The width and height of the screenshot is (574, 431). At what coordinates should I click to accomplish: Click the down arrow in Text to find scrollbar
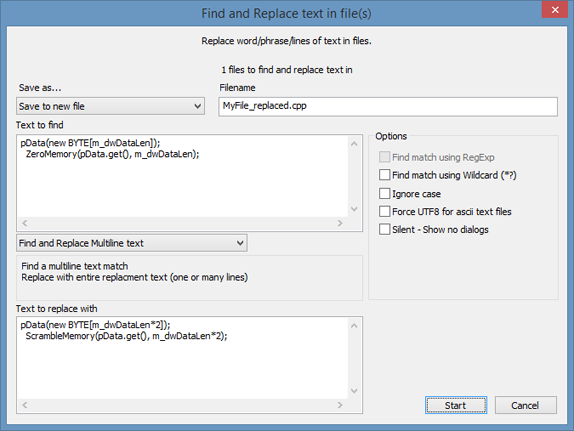coord(354,209)
